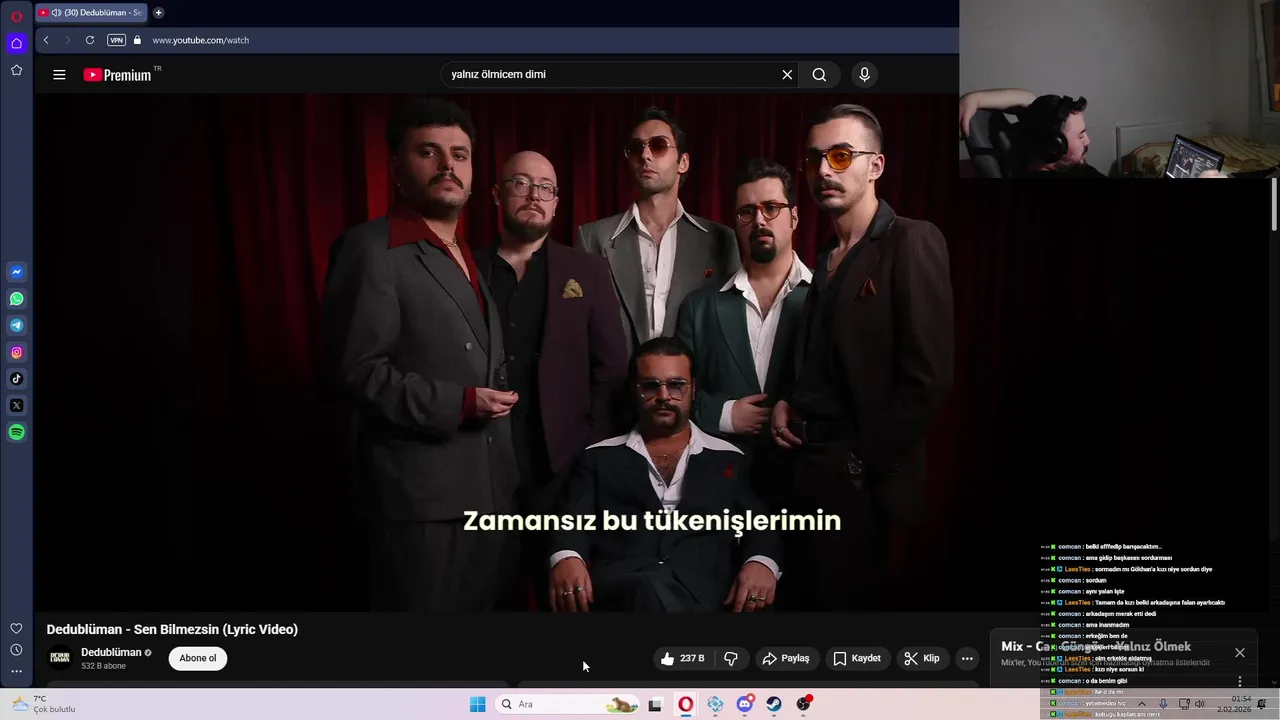Open volume control in system tray
The height and width of the screenshot is (720, 1280).
pos(1200,704)
